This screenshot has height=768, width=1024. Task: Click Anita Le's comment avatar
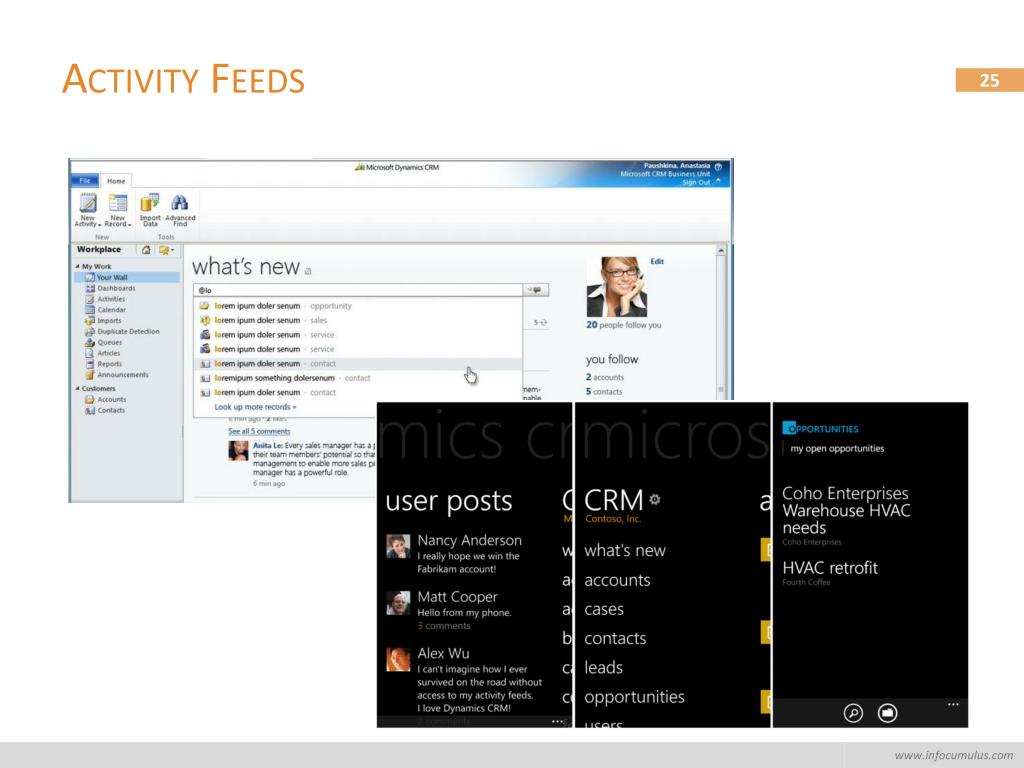coord(238,451)
